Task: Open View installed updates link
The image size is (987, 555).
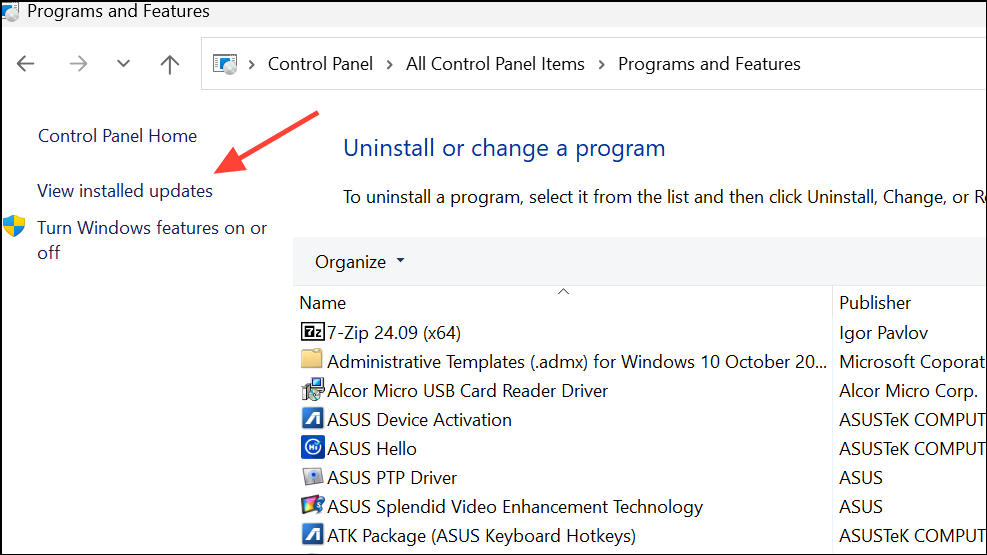Action: tap(125, 190)
